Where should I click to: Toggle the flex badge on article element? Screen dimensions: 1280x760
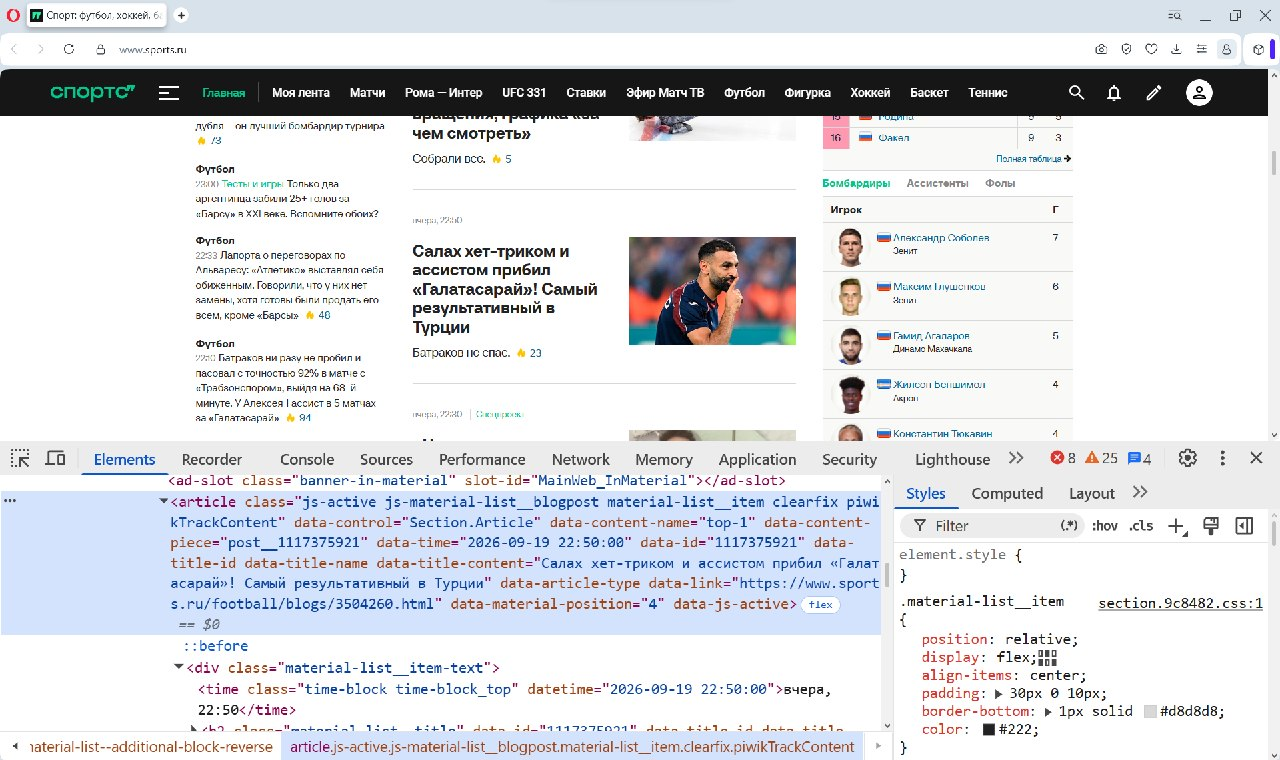coord(821,605)
